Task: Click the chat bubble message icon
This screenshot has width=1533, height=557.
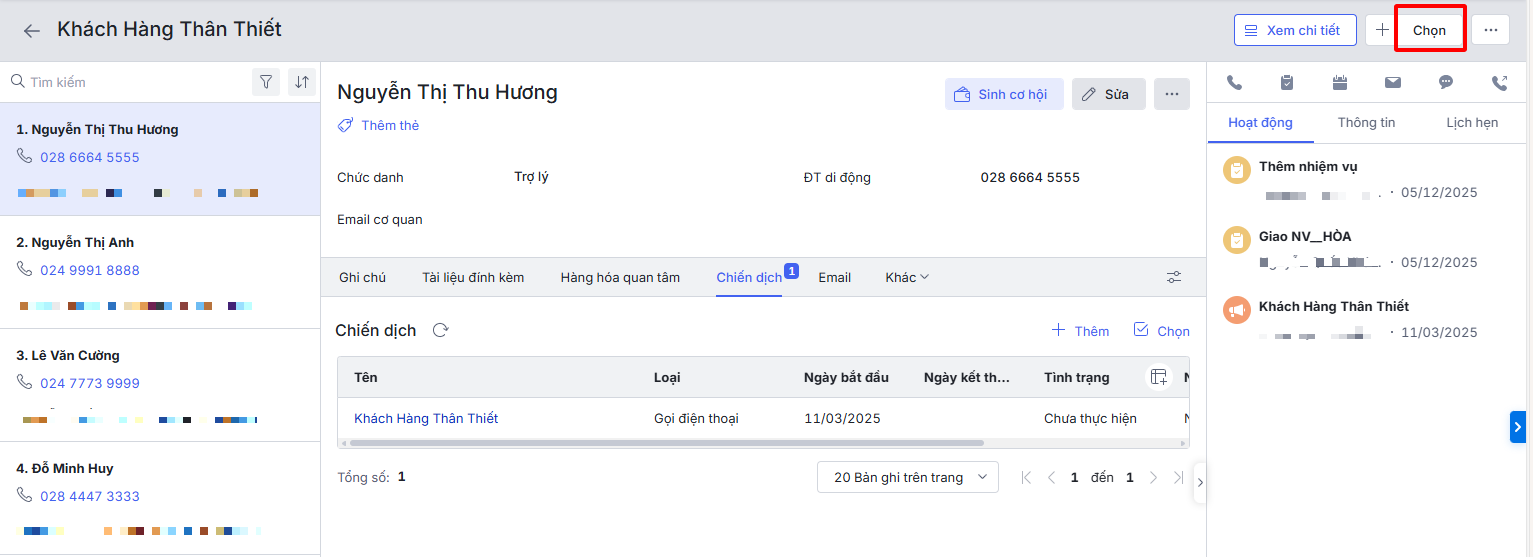Action: [1446, 83]
